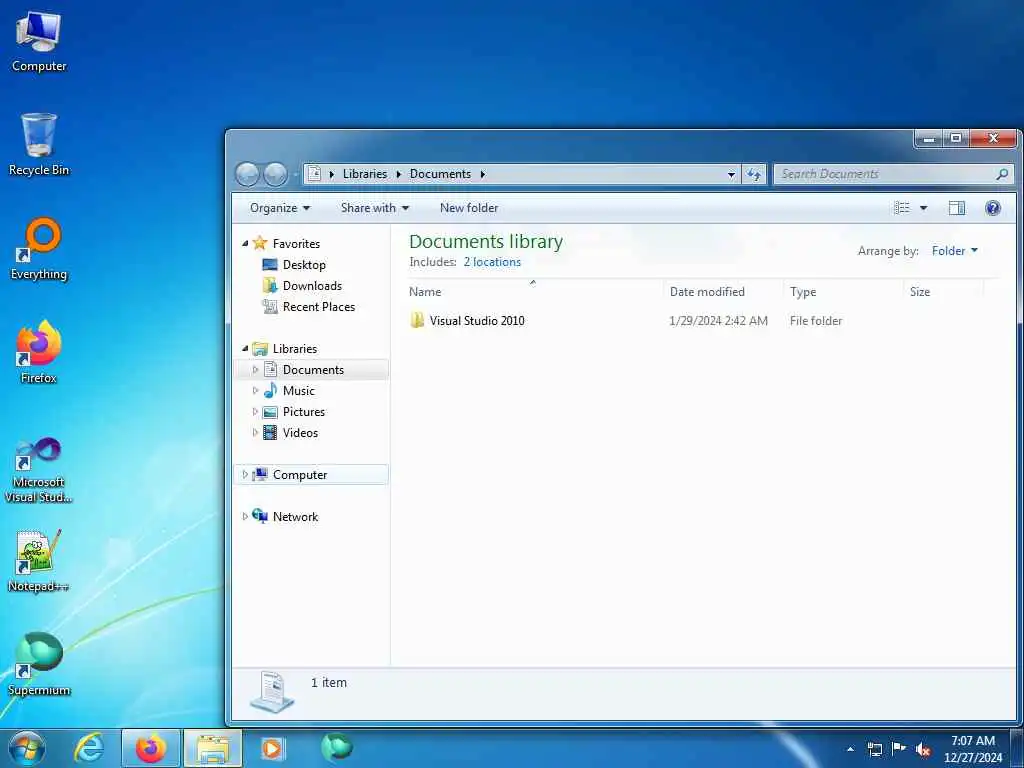Open the Help question mark icon
The height and width of the screenshot is (768, 1024).
tap(993, 208)
